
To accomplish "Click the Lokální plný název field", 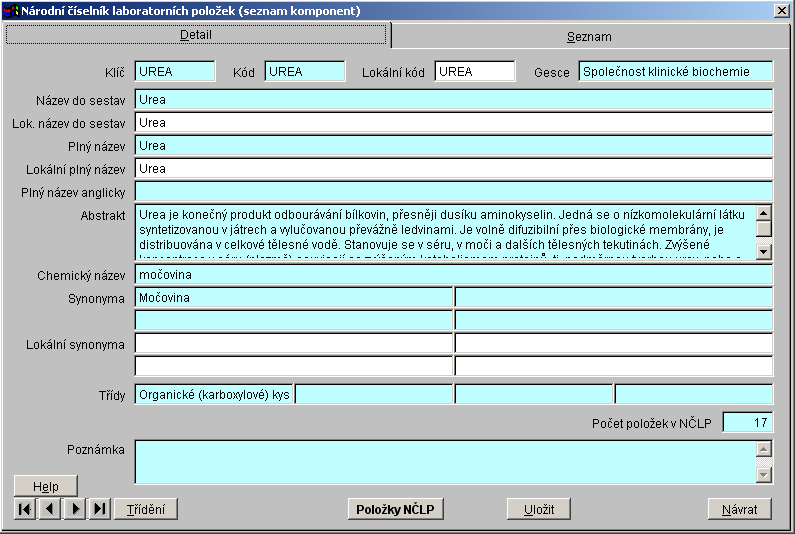I will point(453,169).
